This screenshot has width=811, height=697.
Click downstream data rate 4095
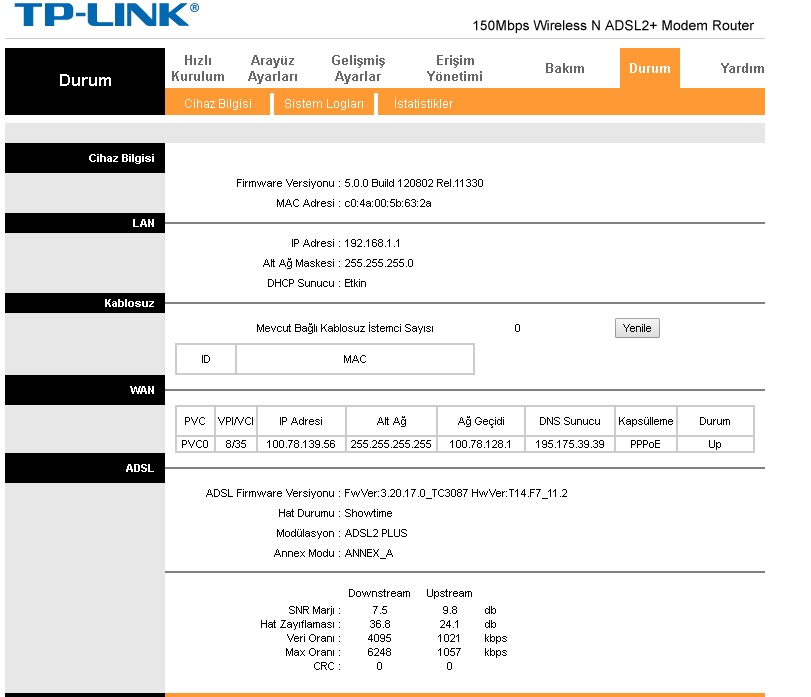[379, 638]
